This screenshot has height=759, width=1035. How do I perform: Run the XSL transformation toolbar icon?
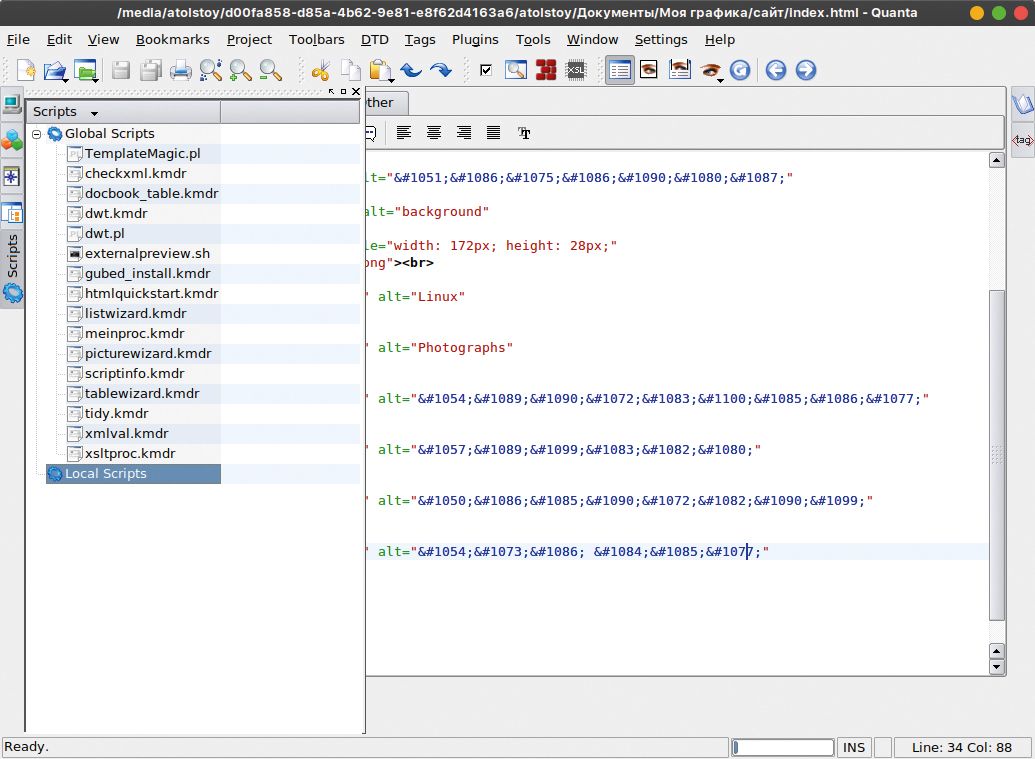pyautogui.click(x=575, y=71)
